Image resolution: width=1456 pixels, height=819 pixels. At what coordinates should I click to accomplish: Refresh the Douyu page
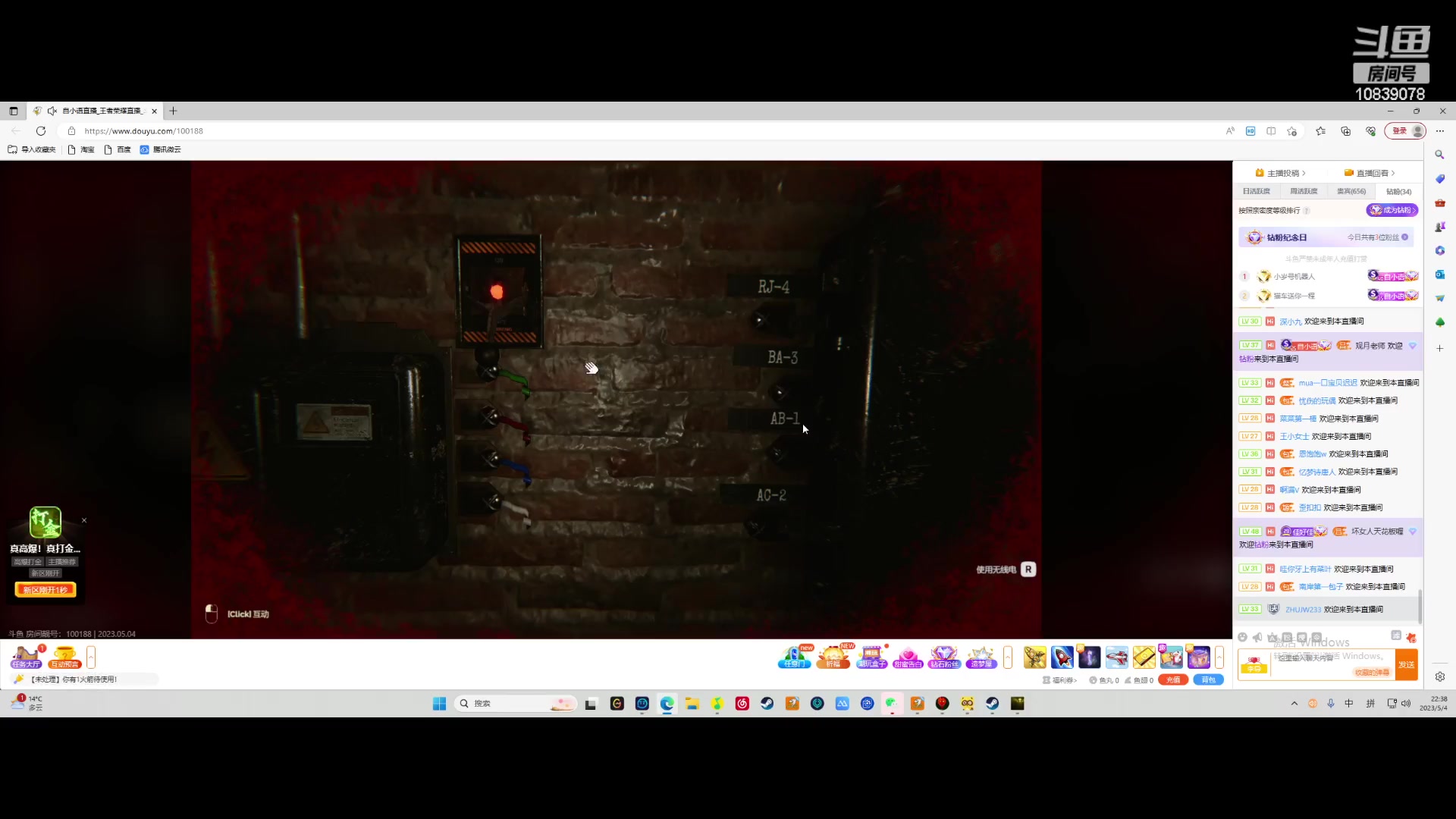[41, 131]
